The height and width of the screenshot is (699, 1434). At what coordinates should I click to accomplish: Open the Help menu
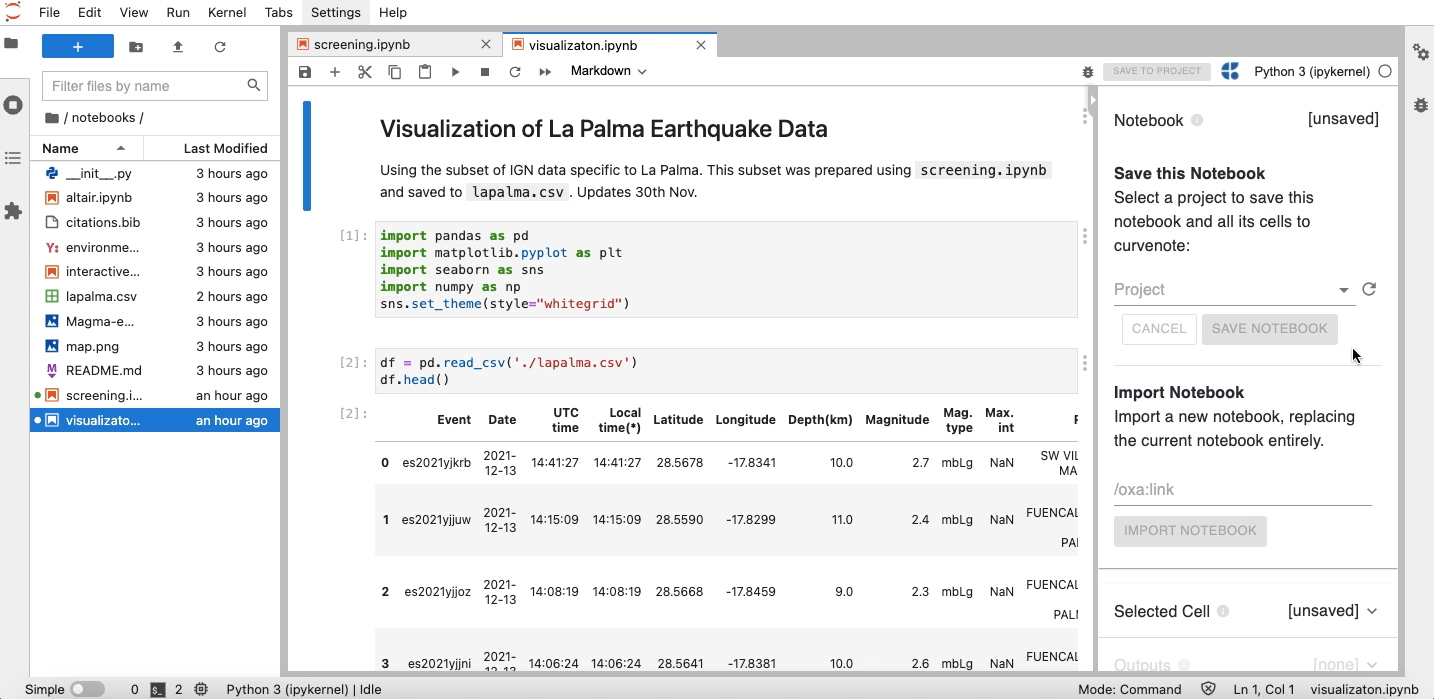393,12
